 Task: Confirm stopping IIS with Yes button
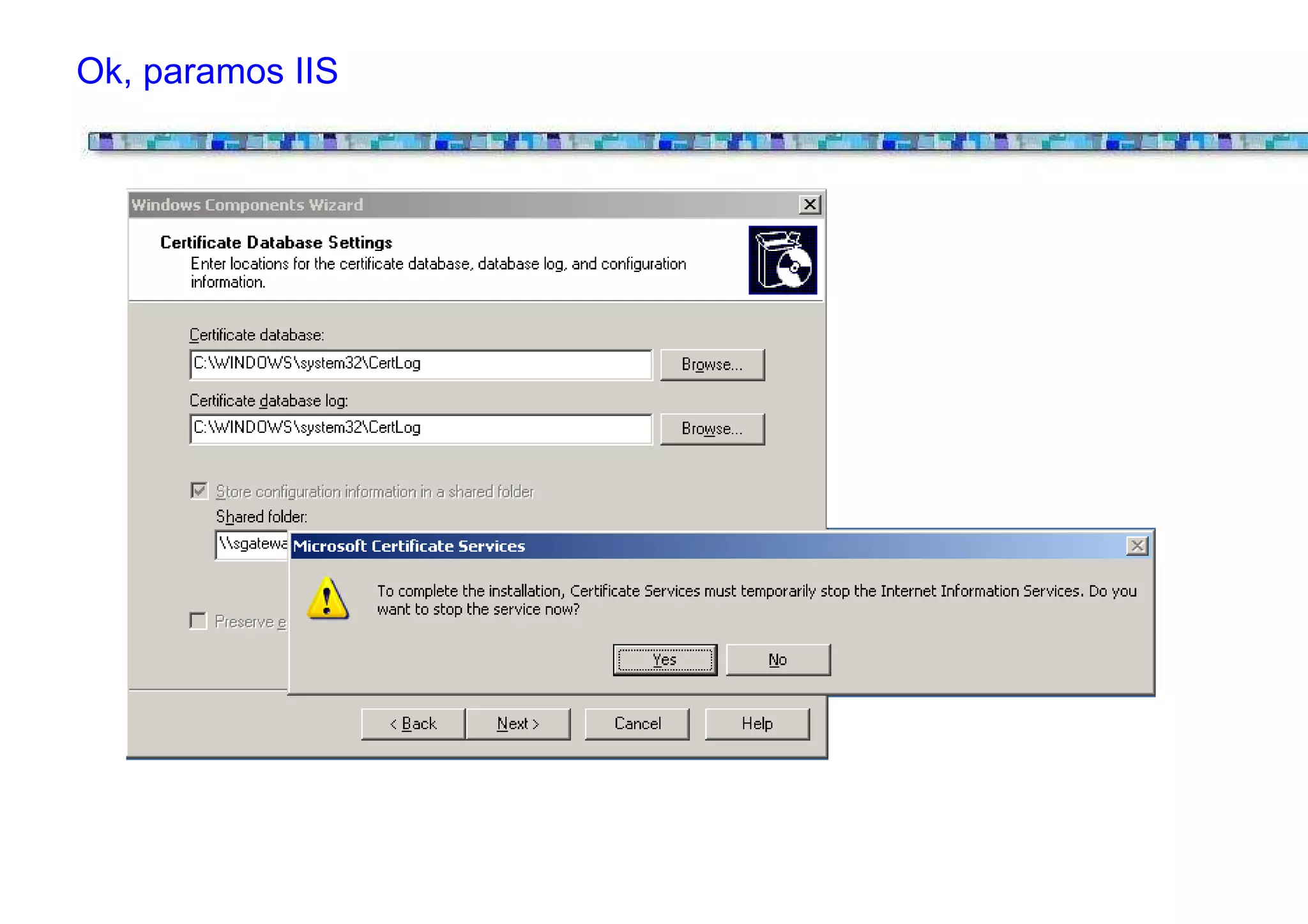tap(665, 660)
